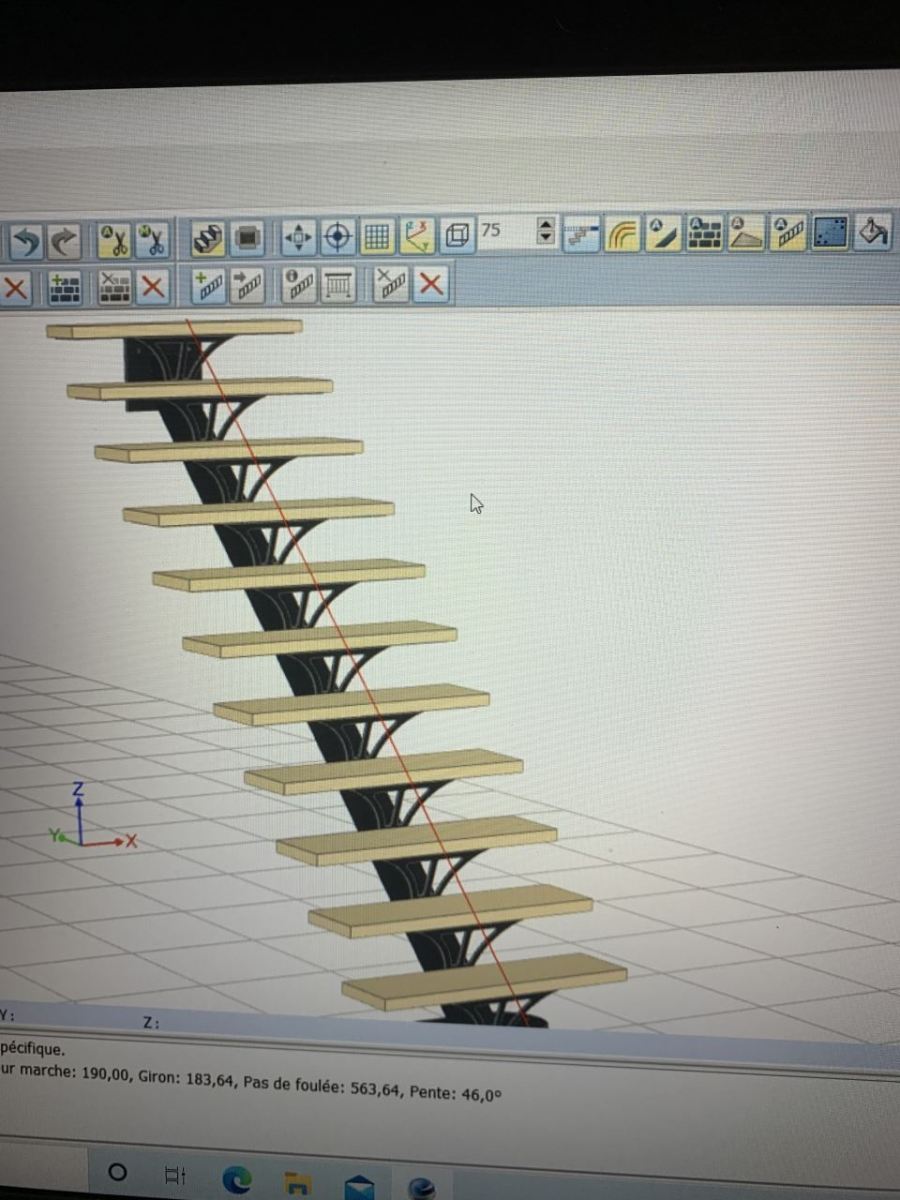The height and width of the screenshot is (1200, 900).
Task: Select the paint bucket fill tool
Action: (872, 233)
